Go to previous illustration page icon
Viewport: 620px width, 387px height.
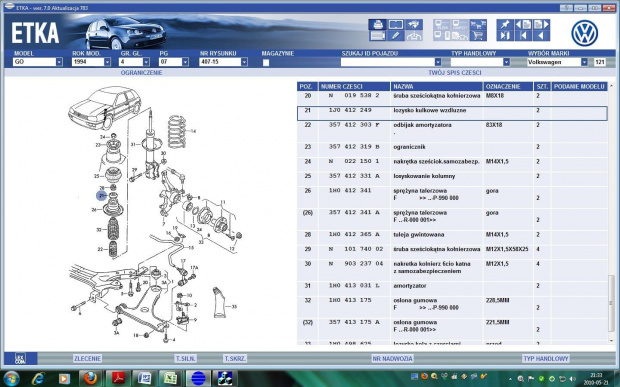pos(524,25)
